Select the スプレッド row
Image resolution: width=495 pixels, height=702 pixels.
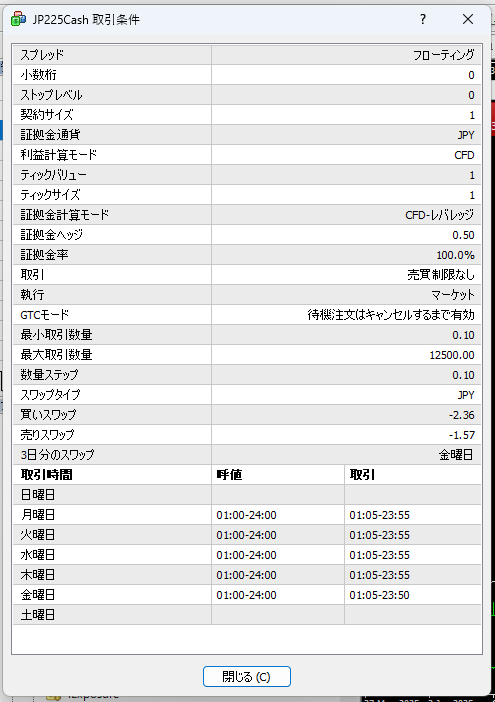tap(247, 55)
